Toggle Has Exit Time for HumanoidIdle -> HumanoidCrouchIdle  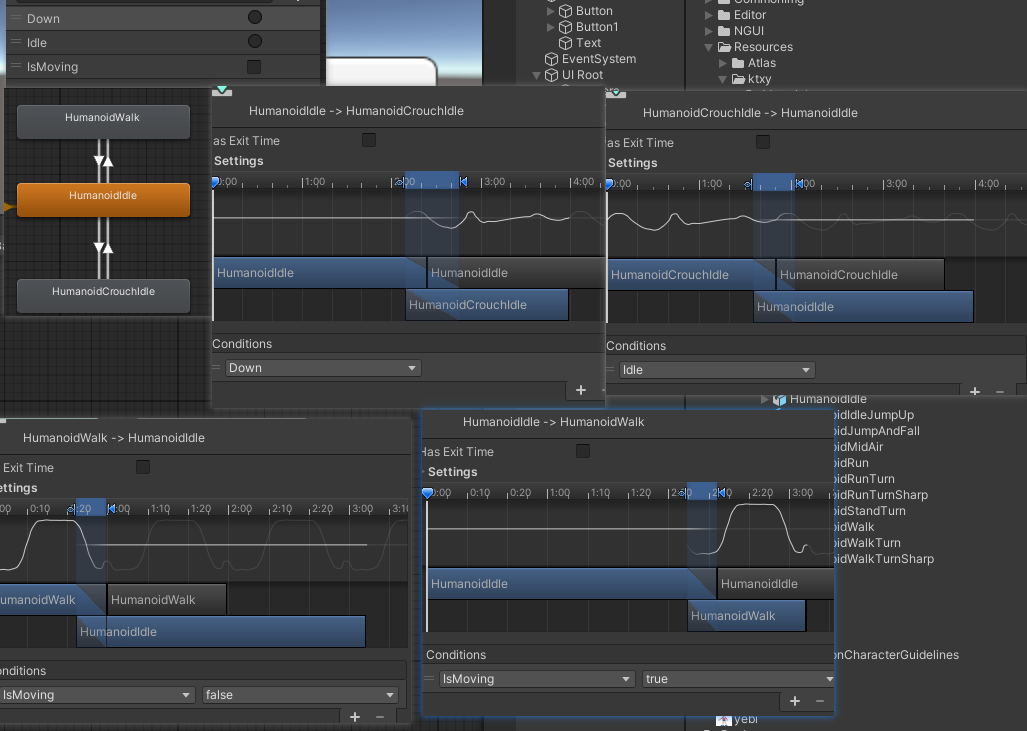click(369, 140)
